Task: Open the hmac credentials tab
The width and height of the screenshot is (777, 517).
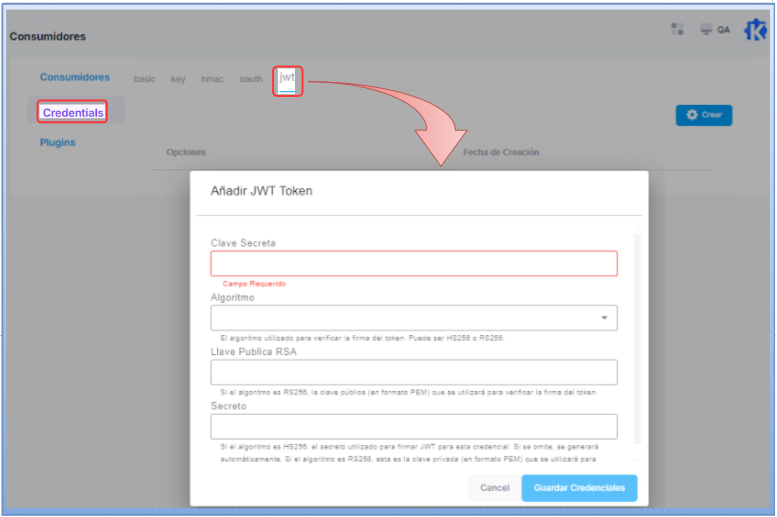Action: [x=212, y=79]
